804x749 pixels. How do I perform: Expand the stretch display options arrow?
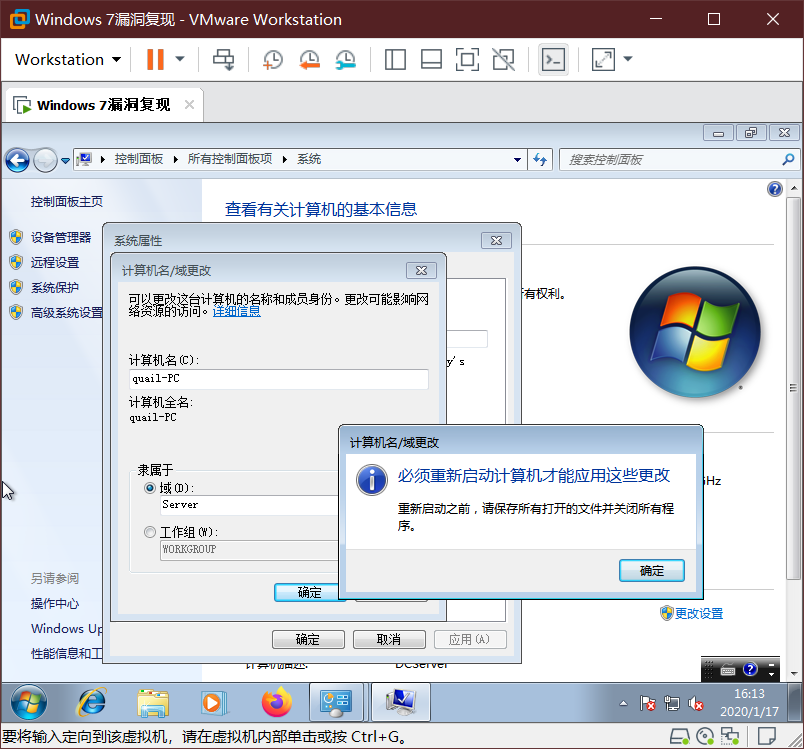pos(628,59)
